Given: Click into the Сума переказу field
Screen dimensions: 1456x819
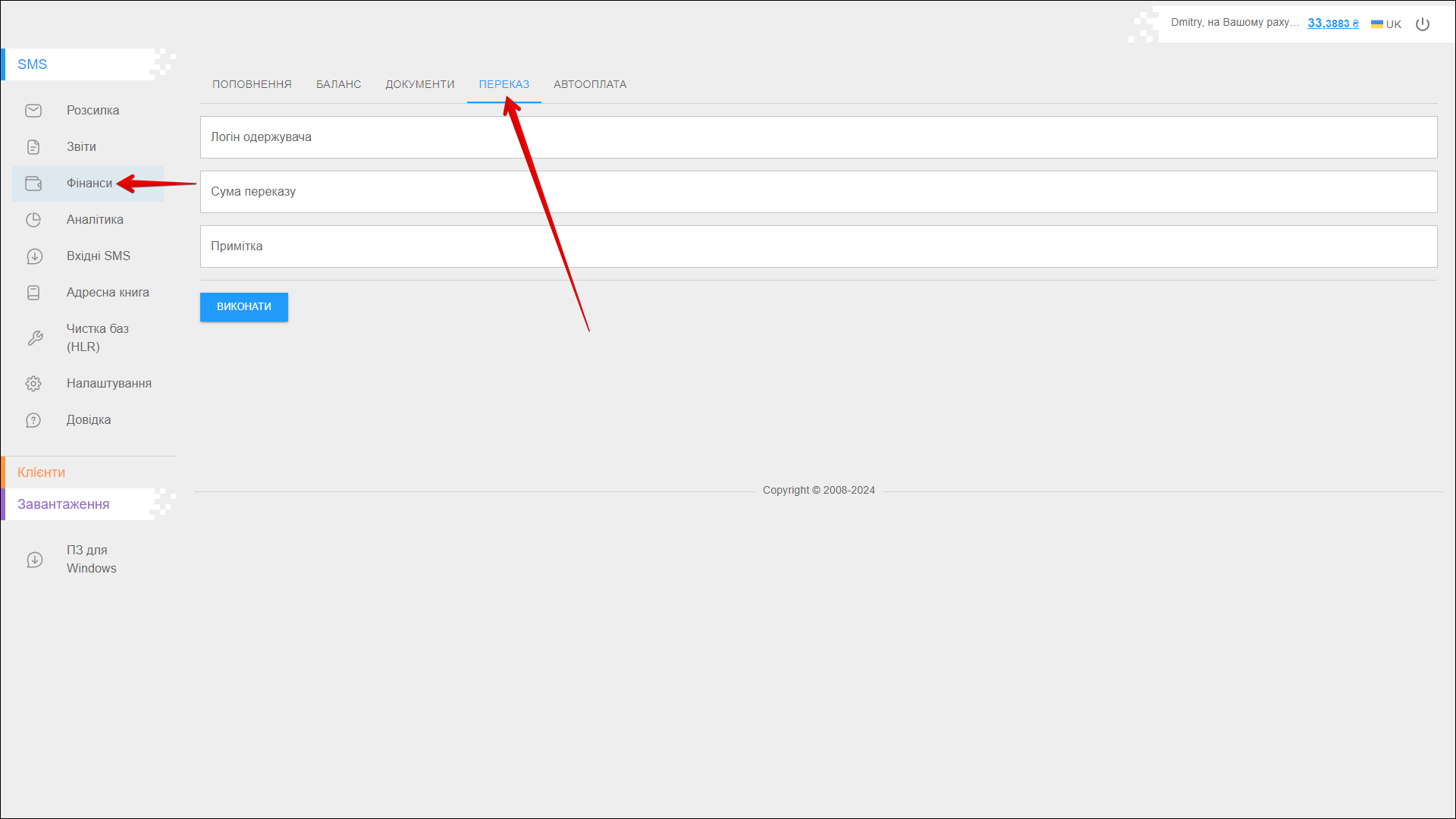Looking at the screenshot, I should (818, 192).
